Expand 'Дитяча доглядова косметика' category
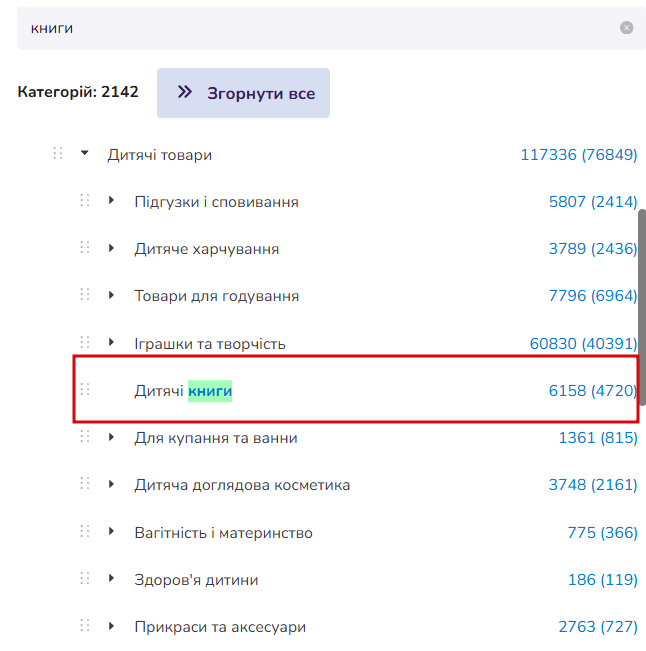Viewport: 646px width, 651px height. coord(111,484)
